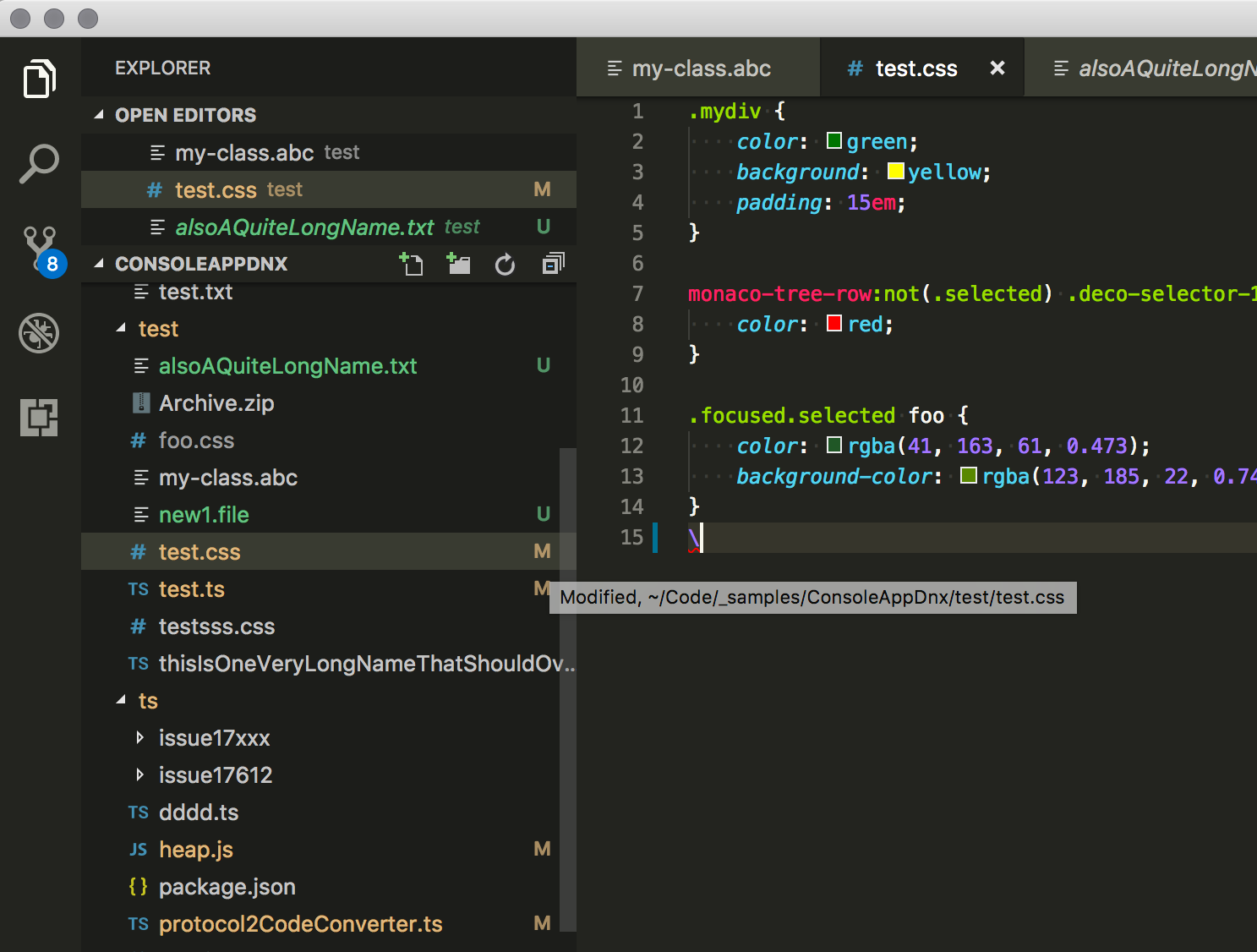
Task: Open the Search view icon
Action: click(x=38, y=163)
